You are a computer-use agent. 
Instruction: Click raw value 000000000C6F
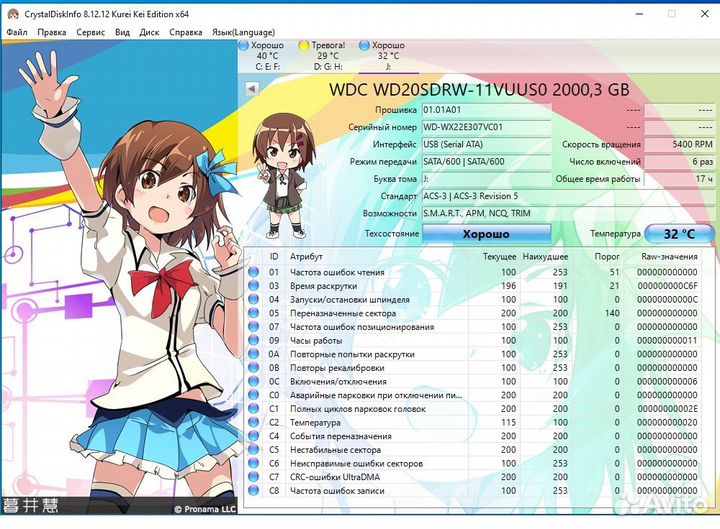[667, 286]
